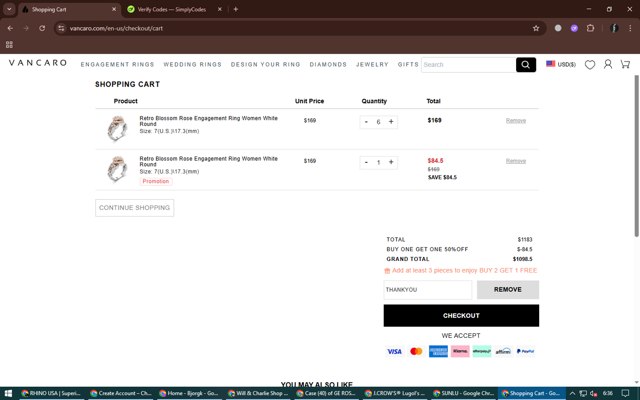Click the GRAND TOTAL amount $1098.5
The width and height of the screenshot is (640, 400).
point(522,259)
